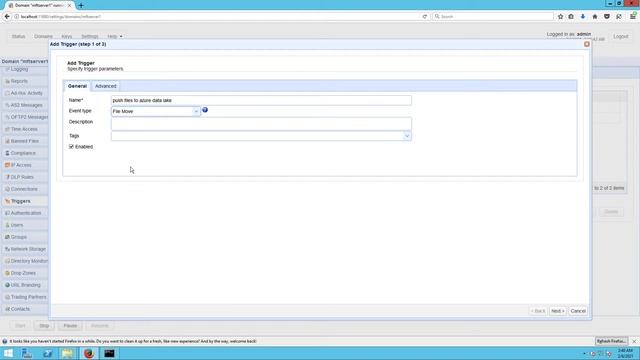The height and width of the screenshot is (360, 640).
Task: Open Ad-Hoc Activity in the sidebar
Action: [x=27, y=93]
